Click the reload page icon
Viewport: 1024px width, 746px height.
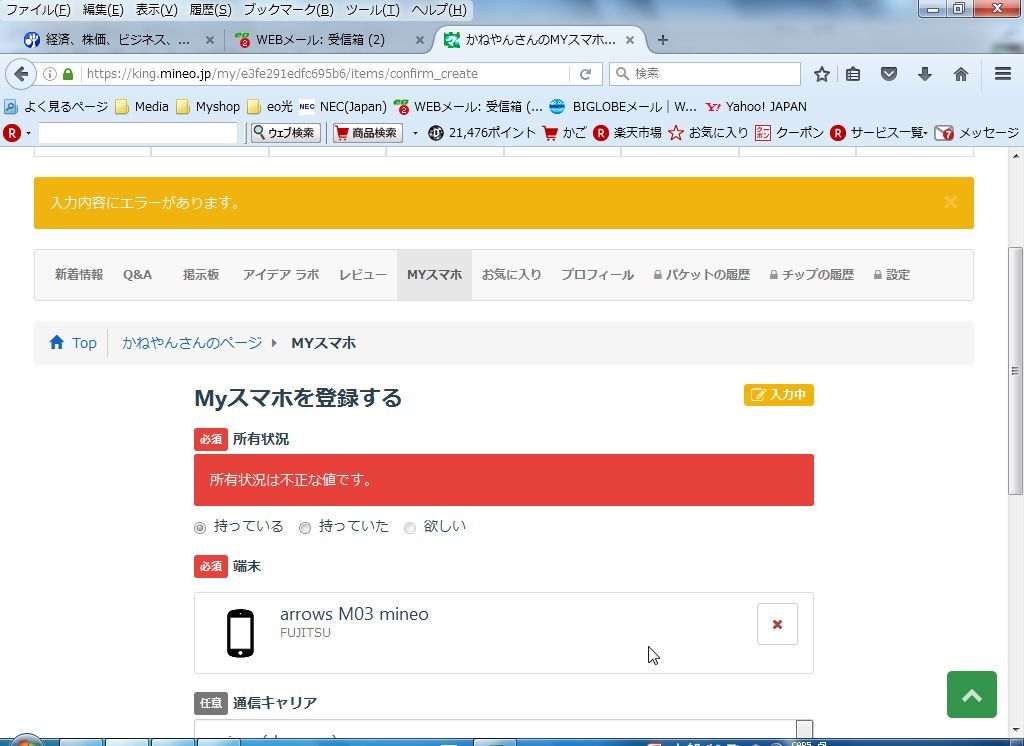click(x=585, y=74)
